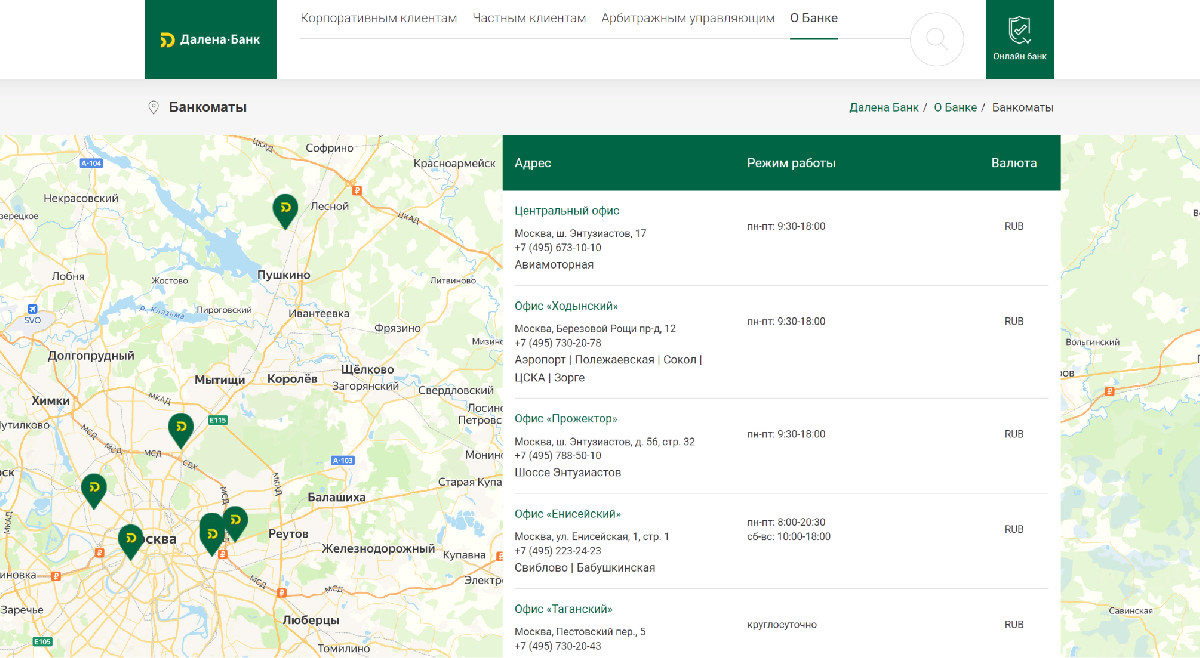1200x658 pixels.
Task: Follow the О Банке breadcrumb link
Action: click(955, 108)
